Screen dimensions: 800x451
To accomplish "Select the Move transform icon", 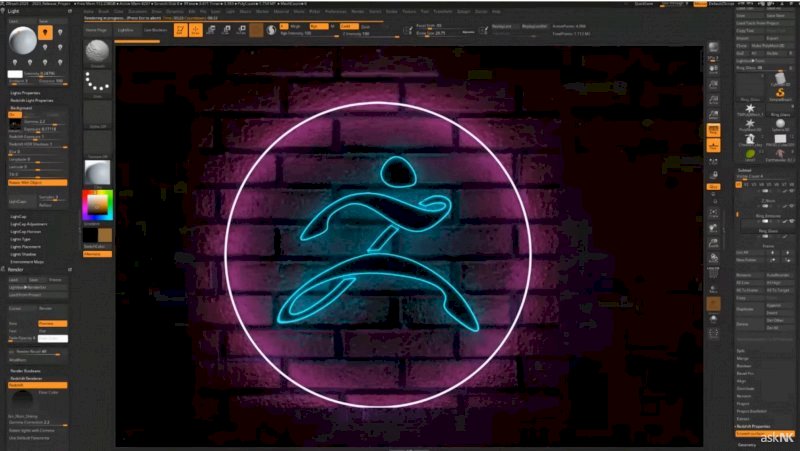I will (x=211, y=30).
